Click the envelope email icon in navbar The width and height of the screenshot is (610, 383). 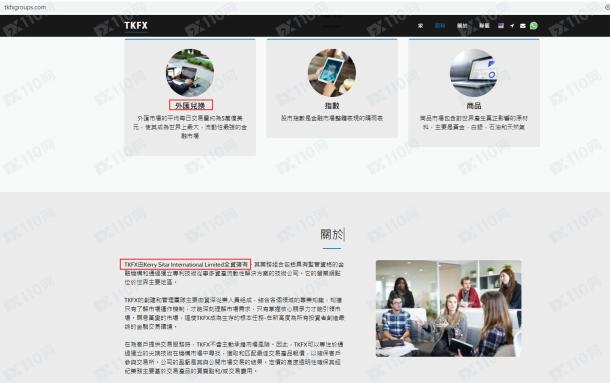pyautogui.click(x=522, y=26)
